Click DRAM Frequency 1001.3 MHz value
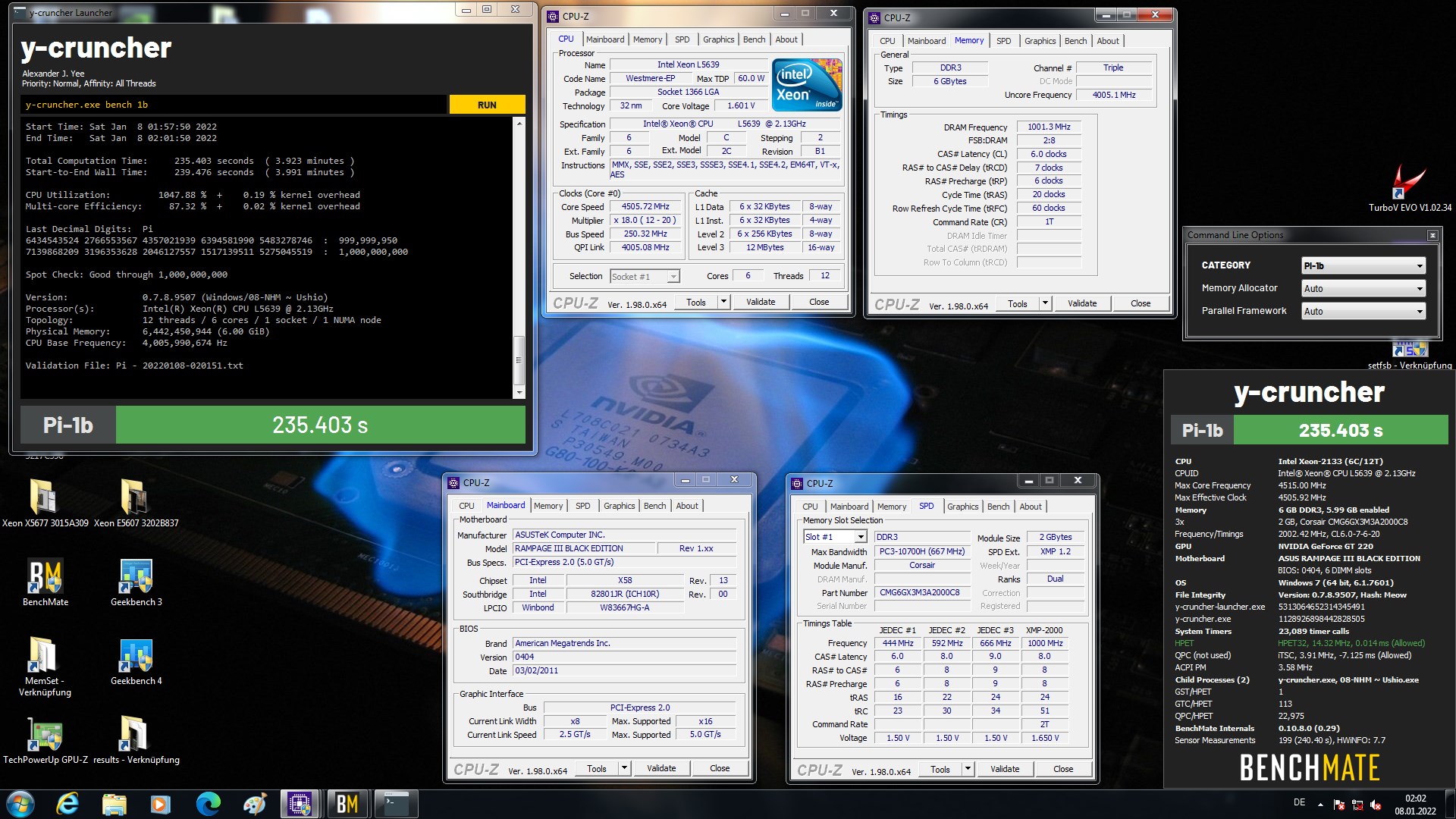This screenshot has height=819, width=1456. point(1049,127)
